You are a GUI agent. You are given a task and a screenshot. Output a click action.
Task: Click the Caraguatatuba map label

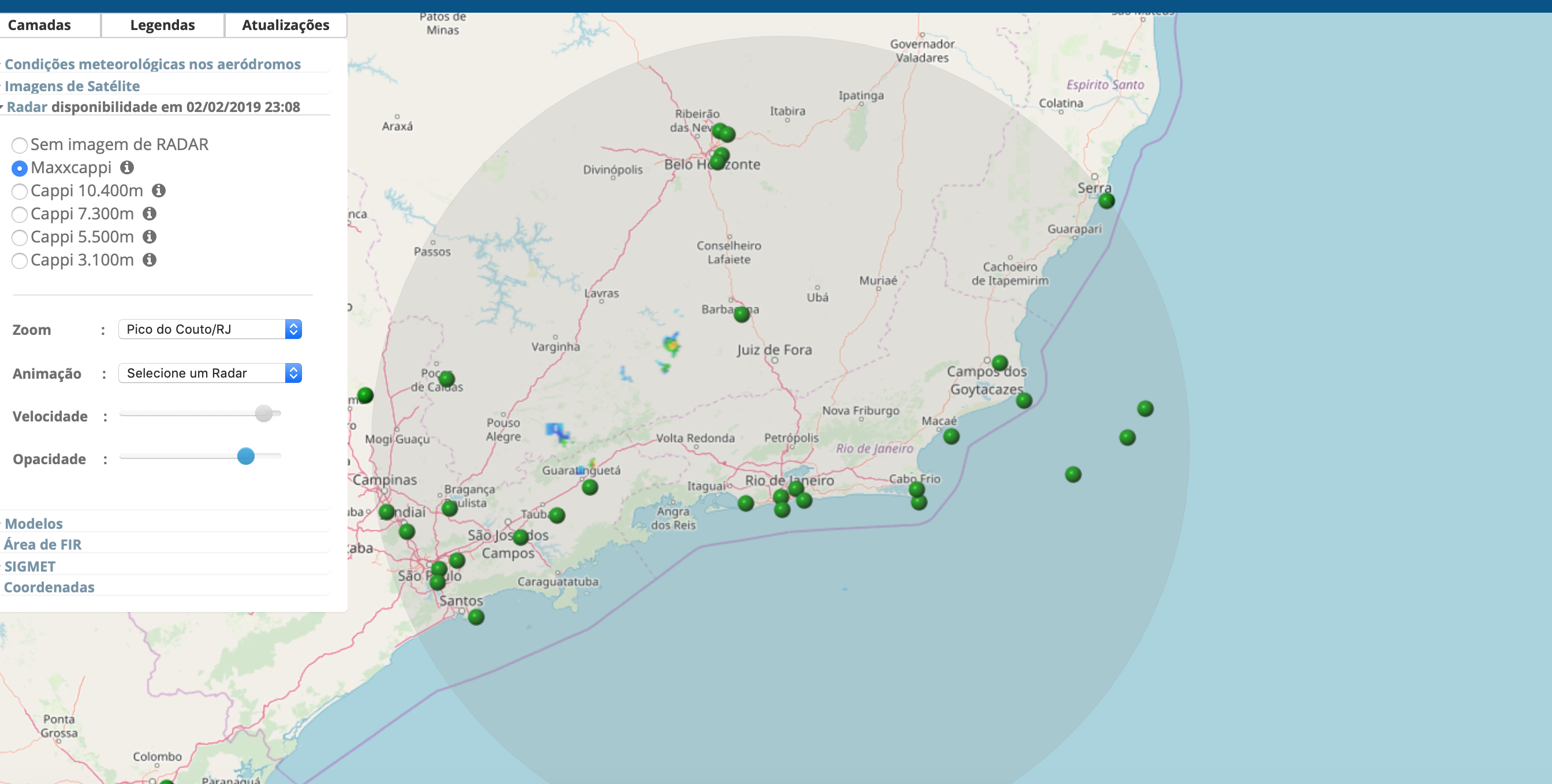[558, 581]
